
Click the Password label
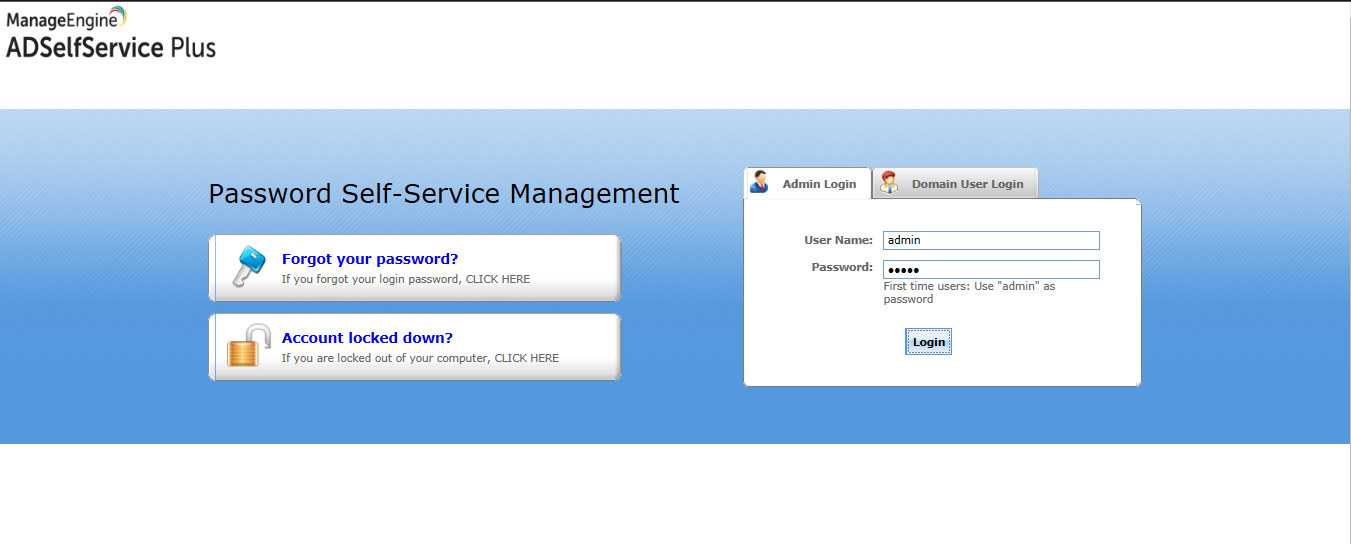point(842,267)
